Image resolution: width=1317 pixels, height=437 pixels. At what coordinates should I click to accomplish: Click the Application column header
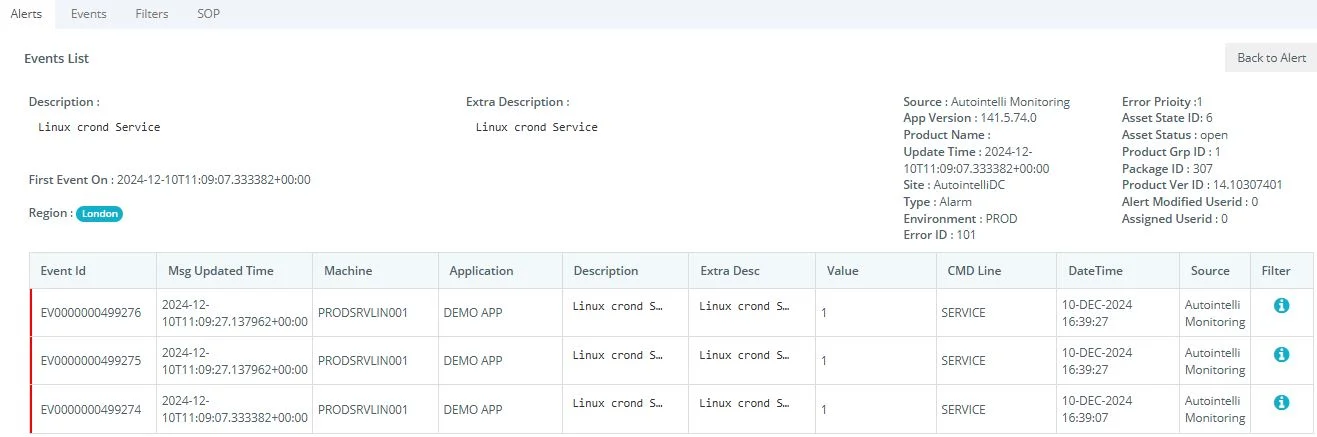pos(481,271)
